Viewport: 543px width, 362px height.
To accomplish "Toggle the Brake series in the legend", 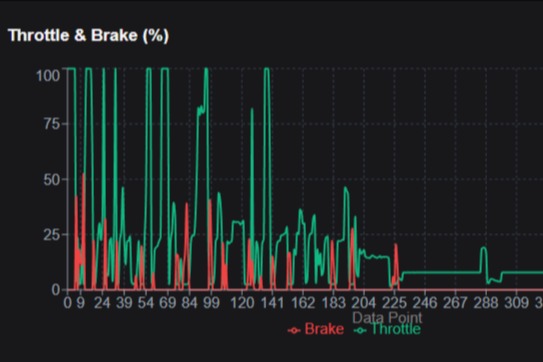I will pos(315,329).
